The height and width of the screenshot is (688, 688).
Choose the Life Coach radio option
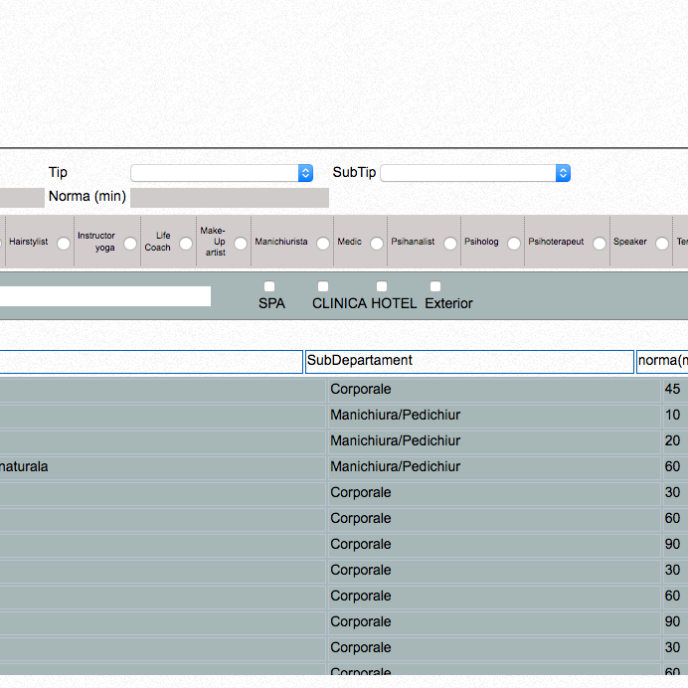coord(186,243)
